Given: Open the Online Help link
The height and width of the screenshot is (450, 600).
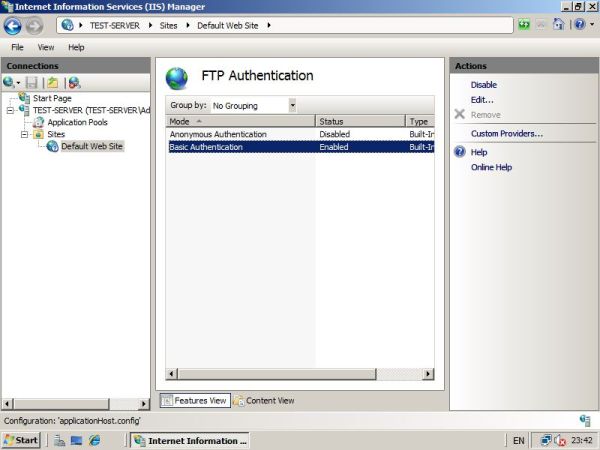Looking at the screenshot, I should [491, 167].
